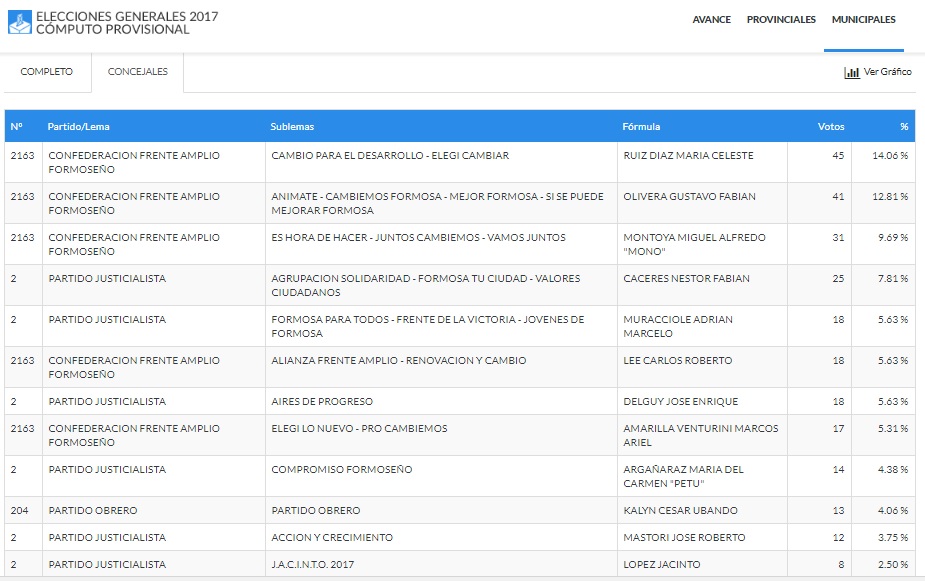Click the PARTIDO OBRERO party cell

tap(93, 511)
